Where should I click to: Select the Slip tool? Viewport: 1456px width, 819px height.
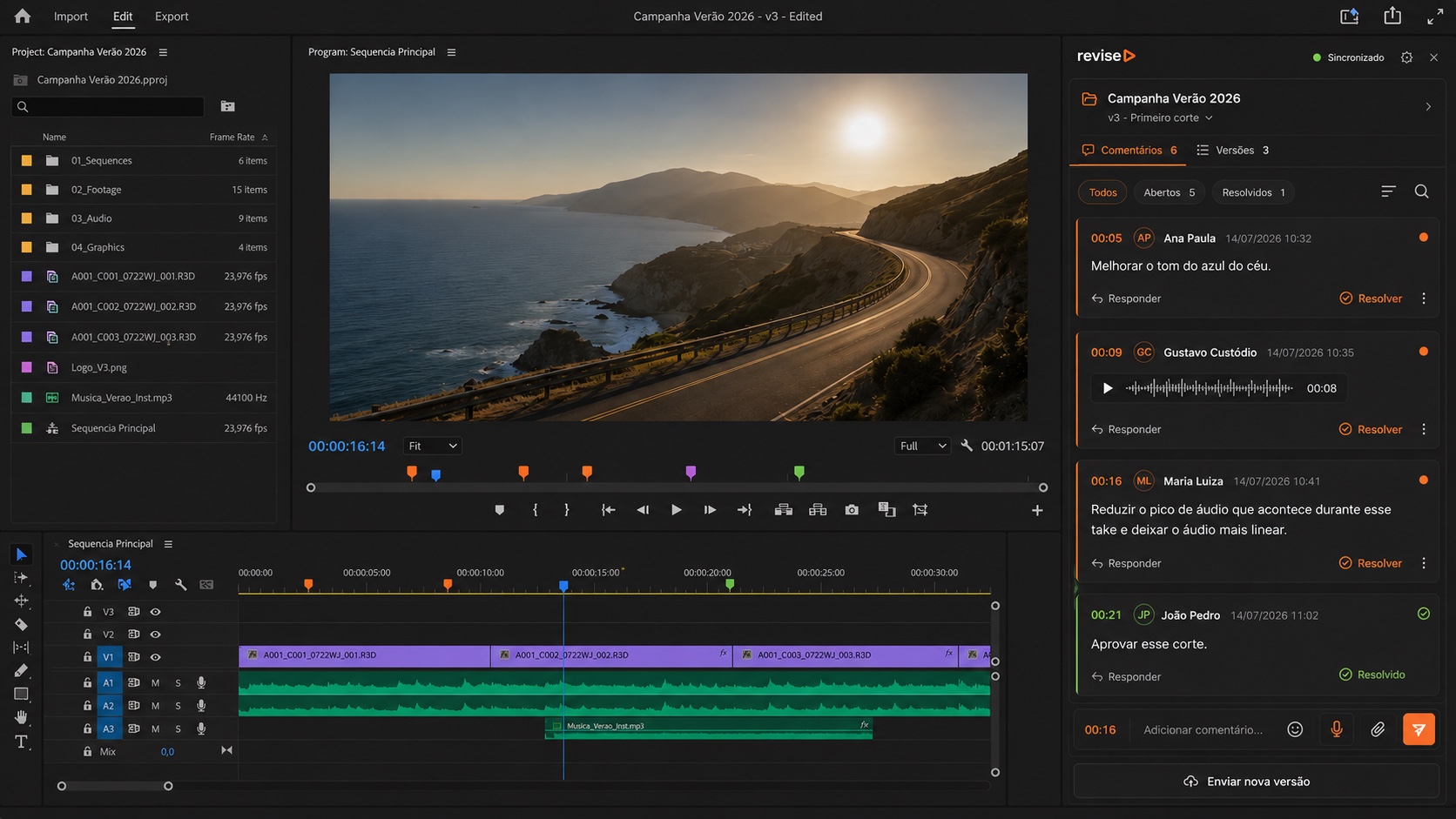21,647
